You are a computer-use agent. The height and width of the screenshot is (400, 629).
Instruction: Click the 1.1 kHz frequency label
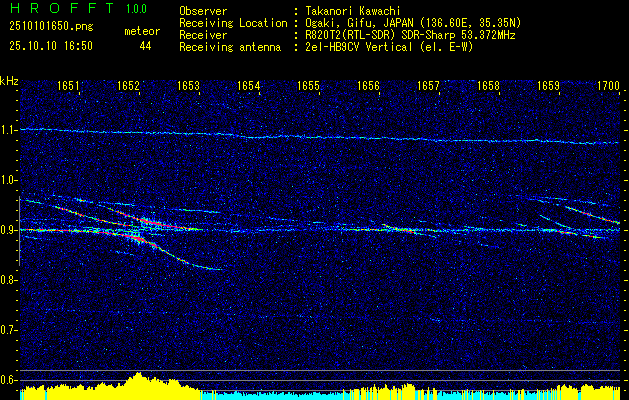click(x=9, y=130)
